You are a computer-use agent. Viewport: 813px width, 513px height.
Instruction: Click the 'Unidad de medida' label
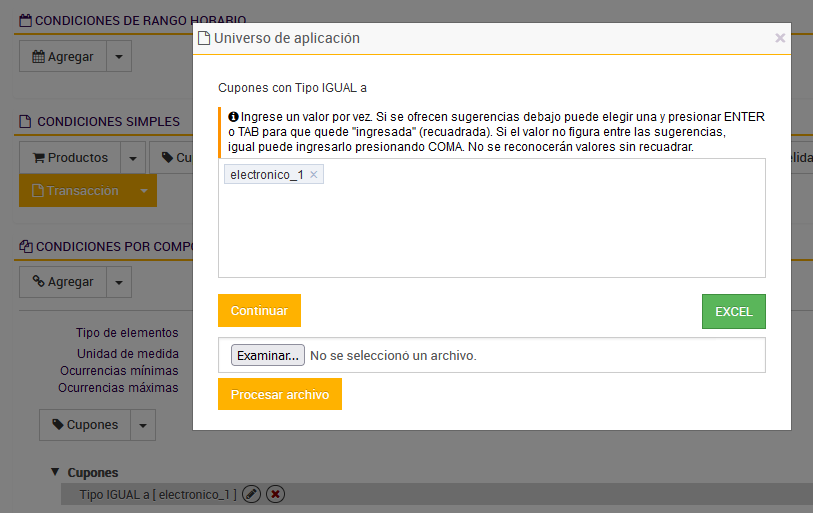click(x=128, y=353)
